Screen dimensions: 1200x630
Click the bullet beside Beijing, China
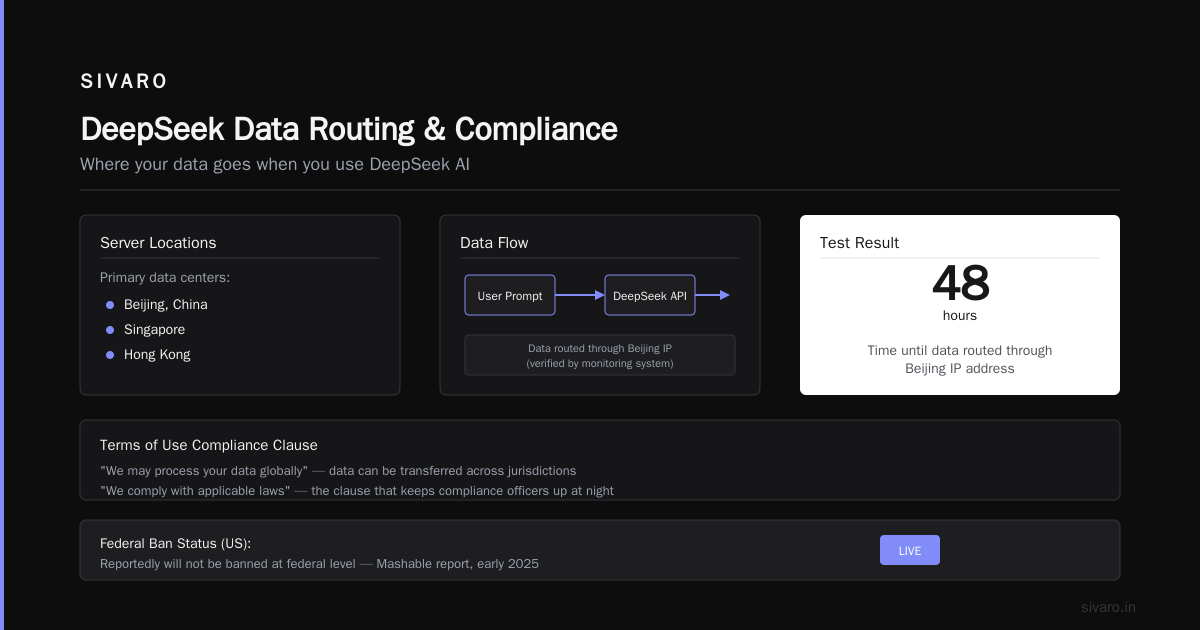[110, 304]
